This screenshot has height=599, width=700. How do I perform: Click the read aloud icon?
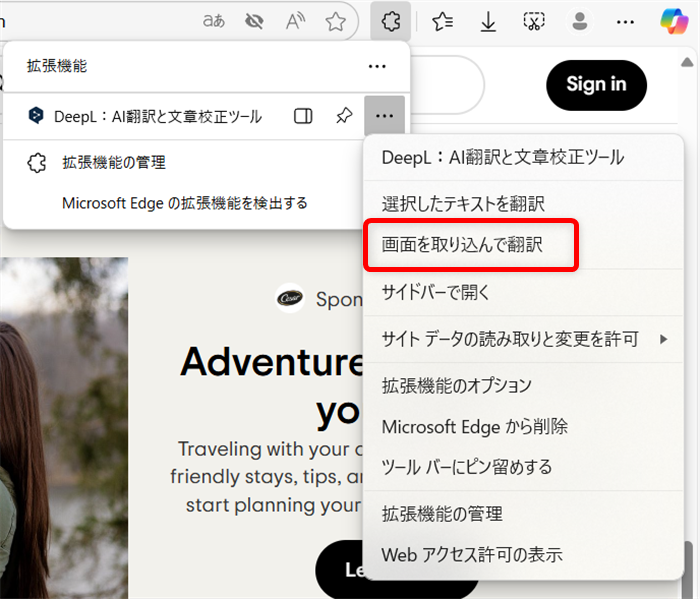pyautogui.click(x=295, y=21)
